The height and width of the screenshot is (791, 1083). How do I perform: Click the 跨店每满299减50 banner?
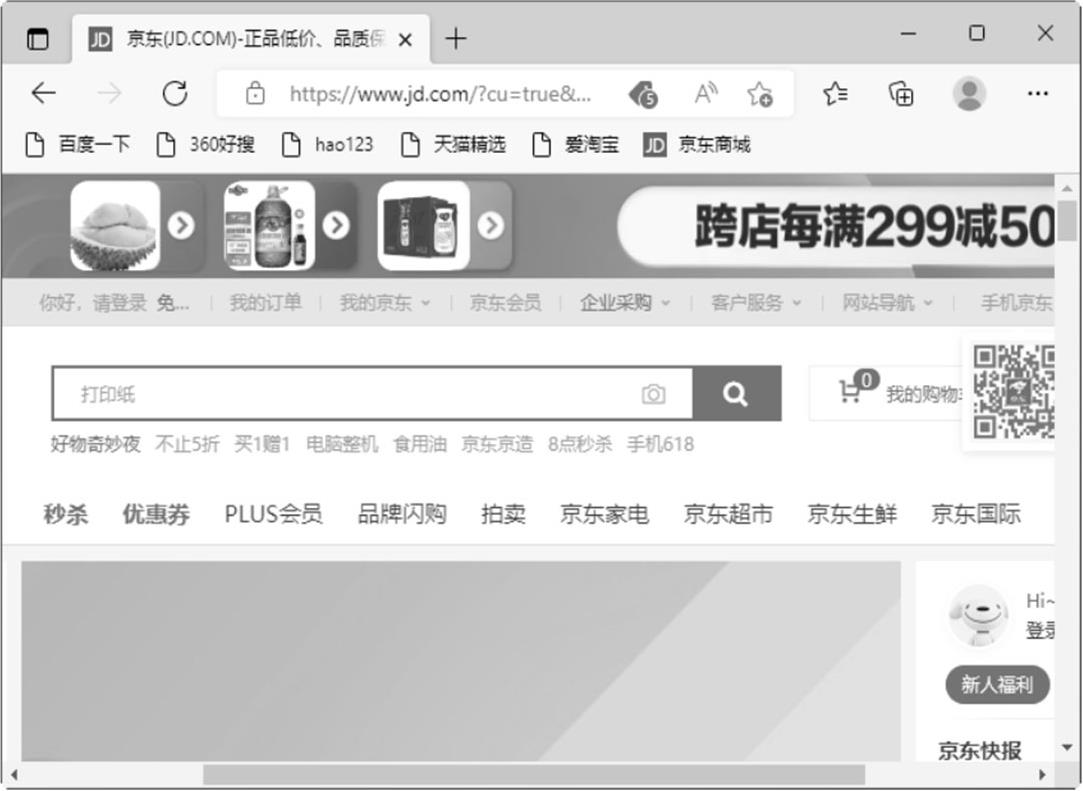(x=836, y=227)
